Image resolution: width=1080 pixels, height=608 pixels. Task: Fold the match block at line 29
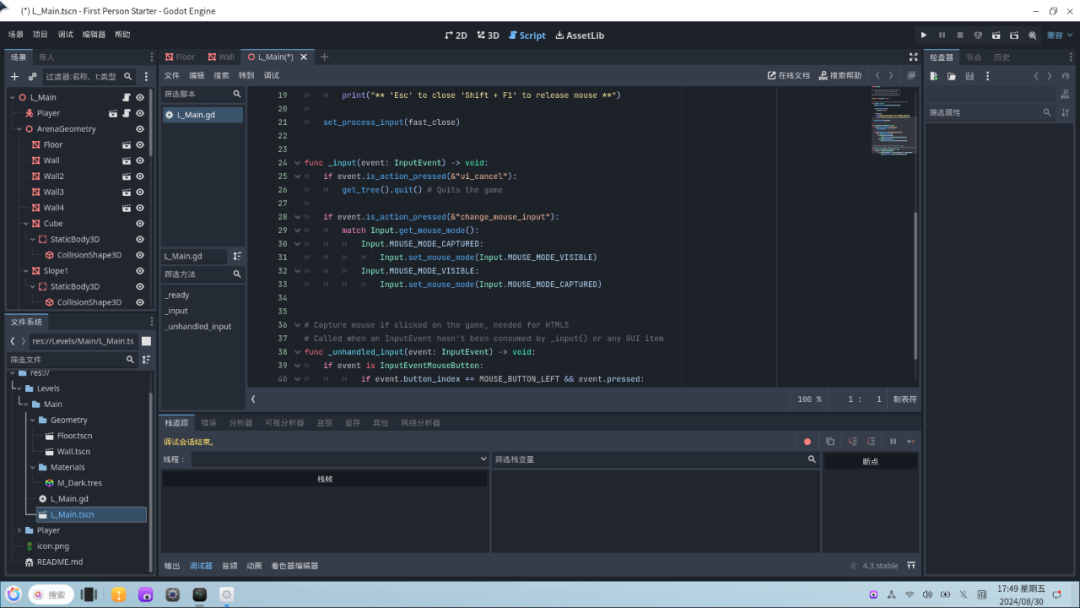coord(298,231)
